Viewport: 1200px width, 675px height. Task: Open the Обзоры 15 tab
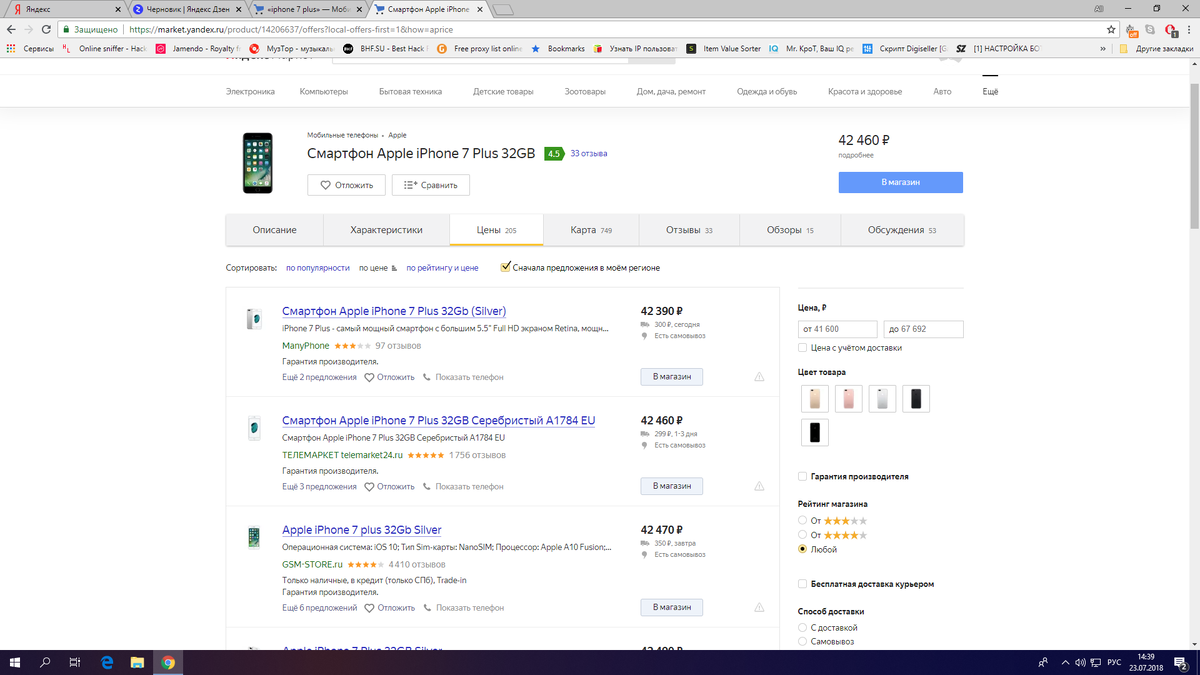(x=790, y=230)
